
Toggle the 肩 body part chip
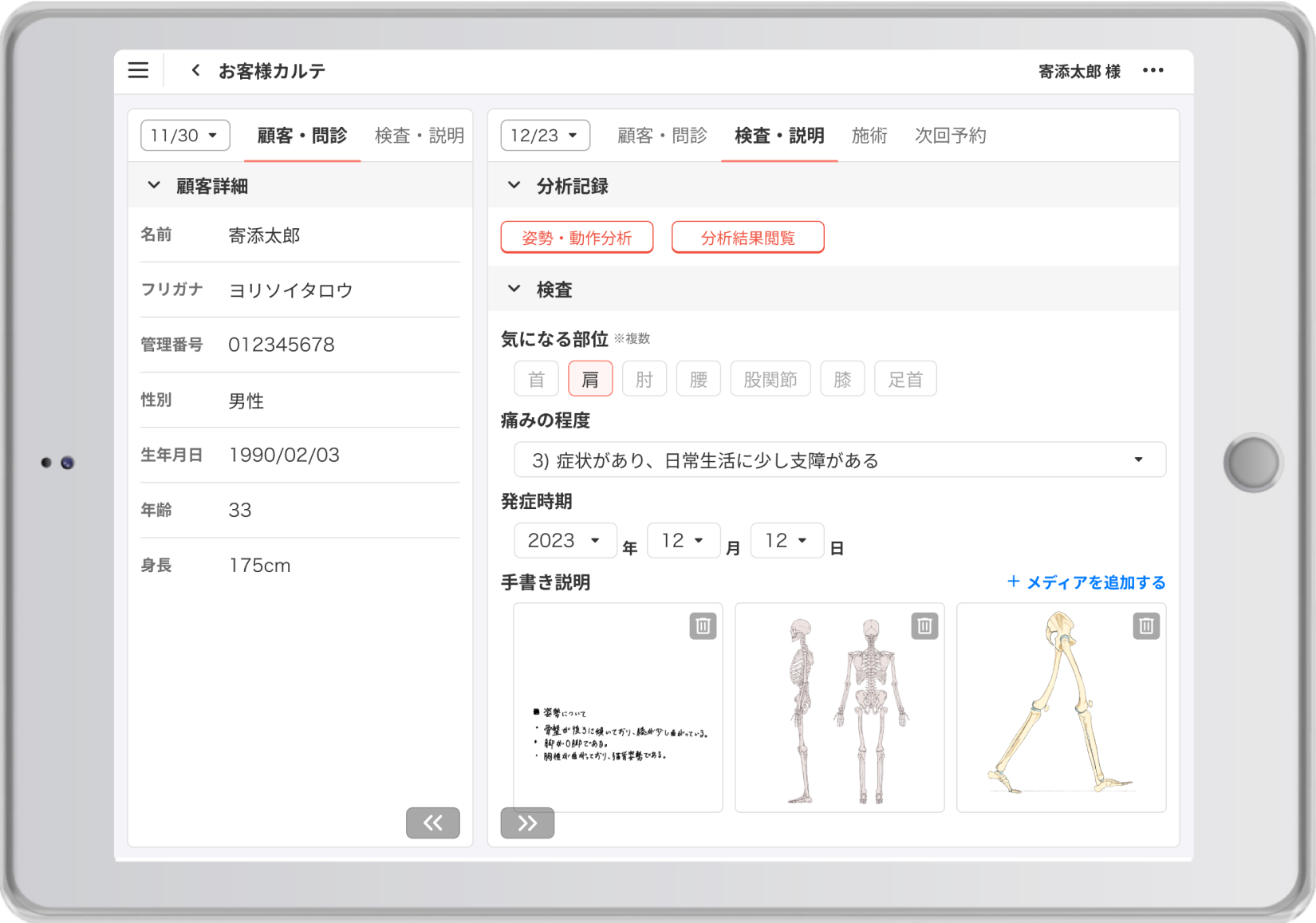(x=590, y=379)
